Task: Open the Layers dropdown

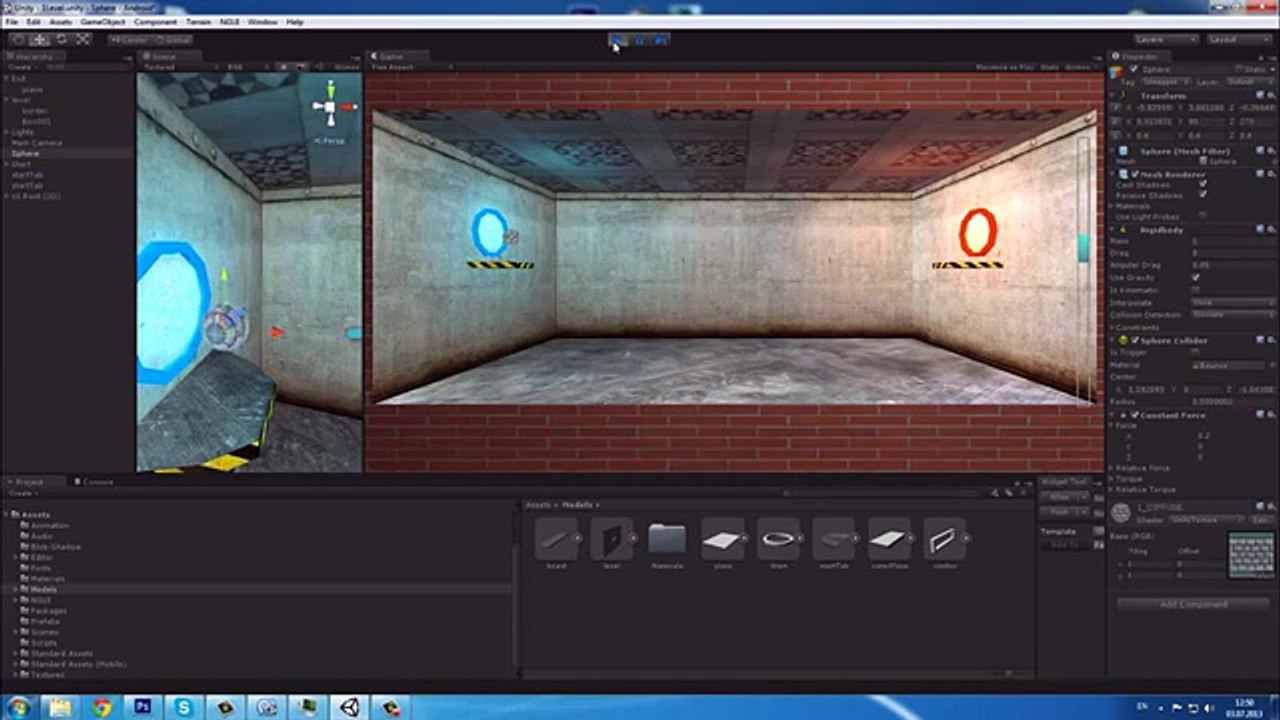Action: pos(1166,40)
